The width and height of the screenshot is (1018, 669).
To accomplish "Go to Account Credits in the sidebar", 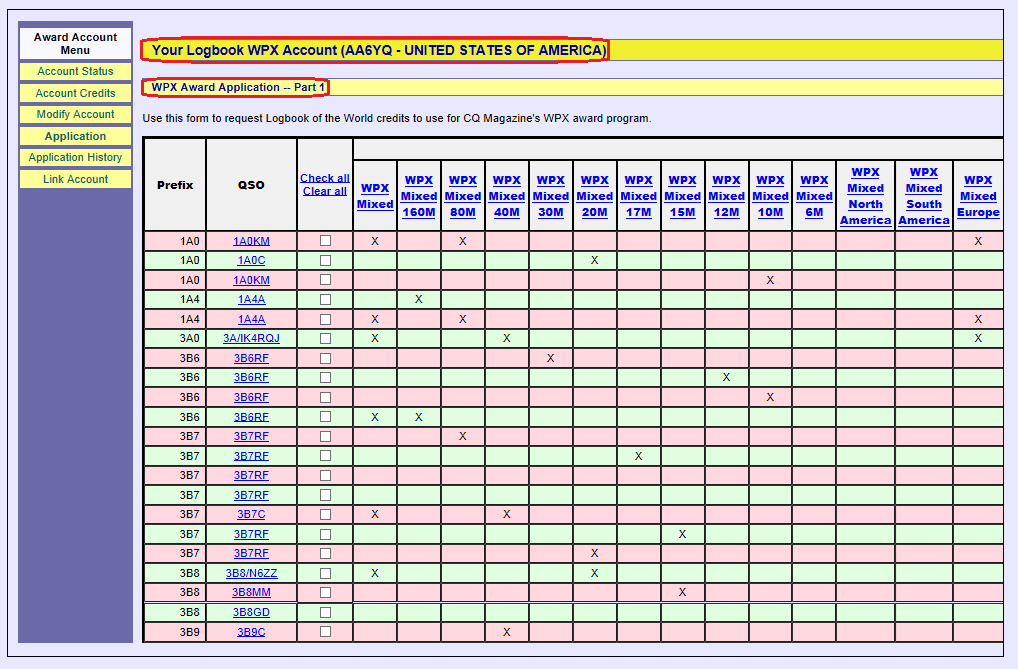I will 75,93.
